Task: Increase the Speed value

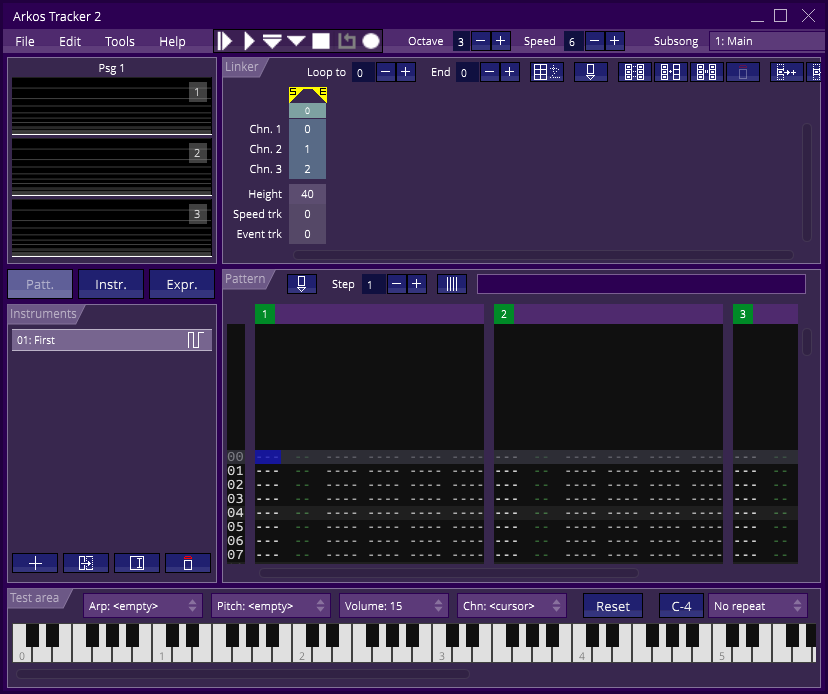Action: point(615,41)
